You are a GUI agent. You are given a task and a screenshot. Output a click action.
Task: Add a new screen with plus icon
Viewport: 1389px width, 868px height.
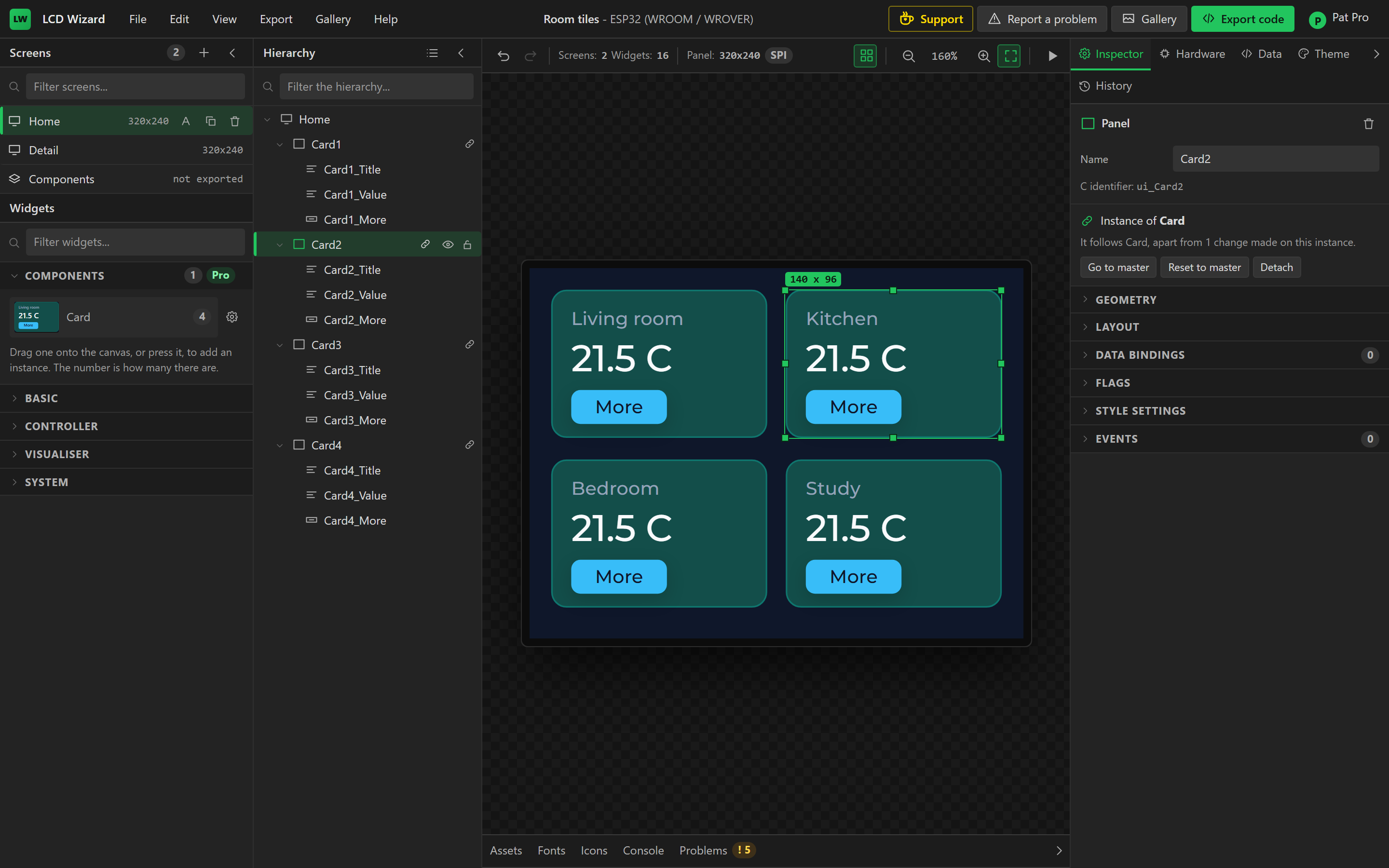(x=204, y=53)
